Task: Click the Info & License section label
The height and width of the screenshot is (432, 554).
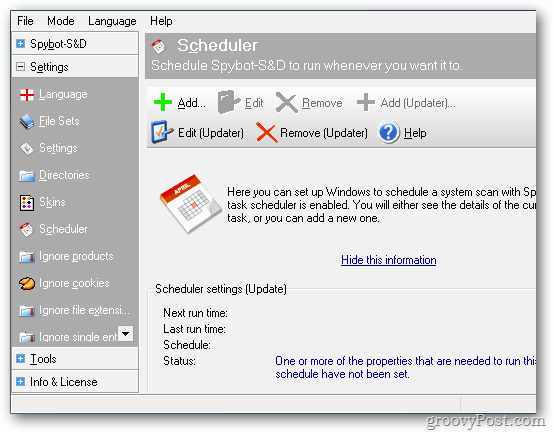Action: click(x=64, y=382)
